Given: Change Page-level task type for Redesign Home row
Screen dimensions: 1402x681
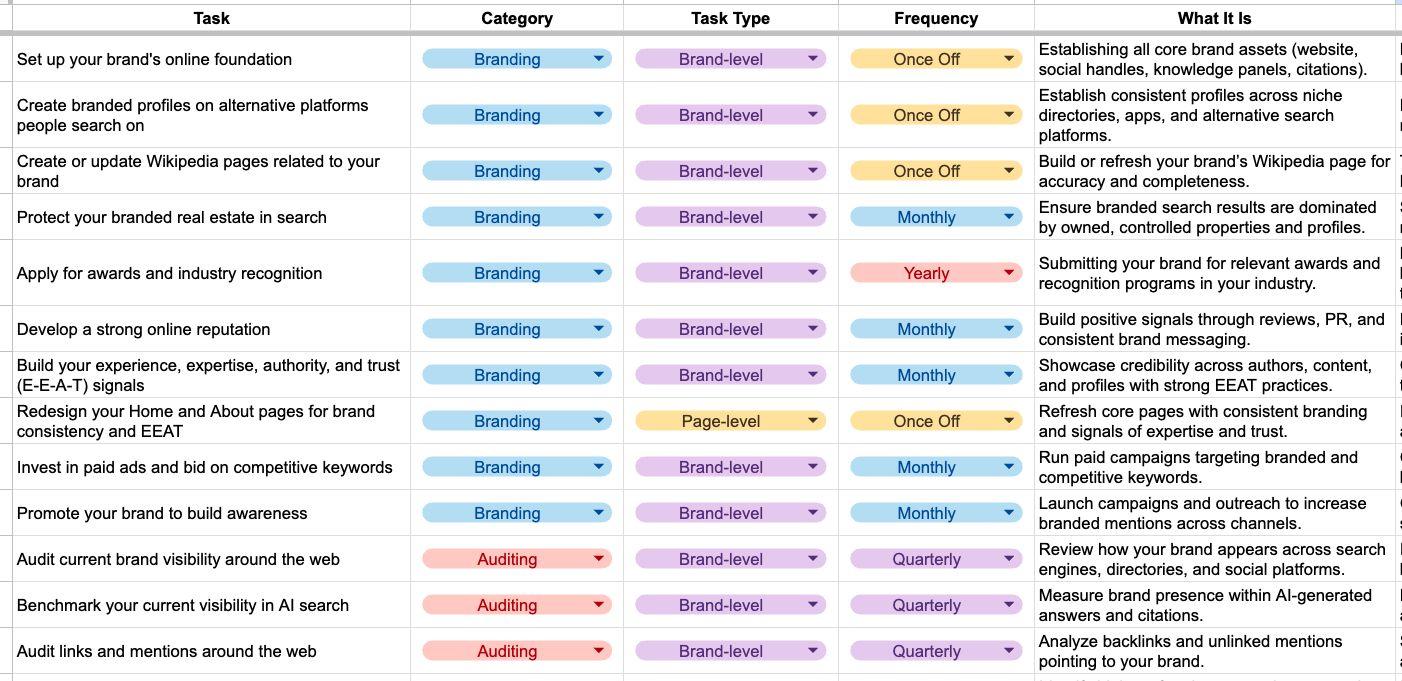Looking at the screenshot, I should tap(730, 421).
